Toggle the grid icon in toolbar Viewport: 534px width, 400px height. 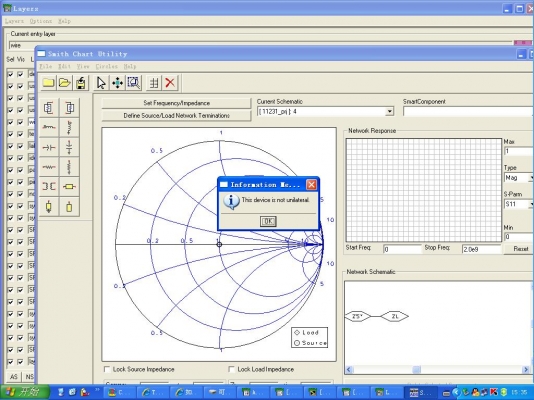pyautogui.click(x=154, y=83)
